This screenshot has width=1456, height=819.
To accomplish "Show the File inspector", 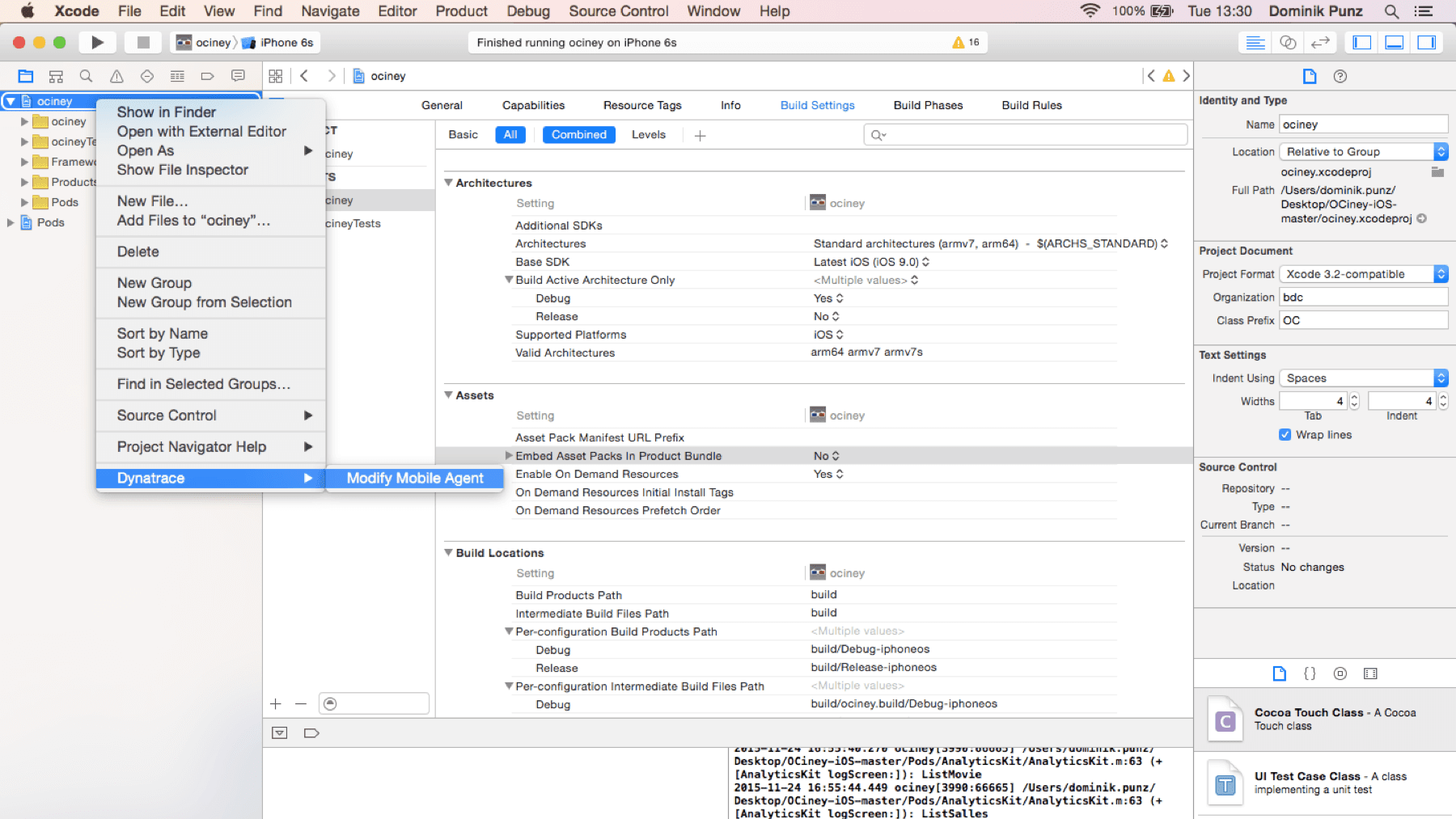I will (1310, 76).
